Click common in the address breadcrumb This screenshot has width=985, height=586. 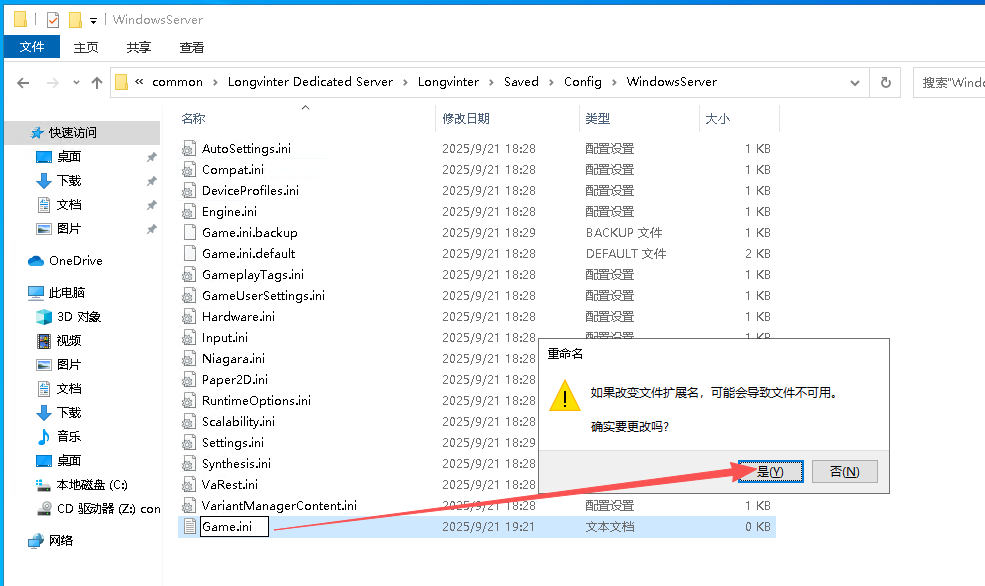[x=178, y=82]
